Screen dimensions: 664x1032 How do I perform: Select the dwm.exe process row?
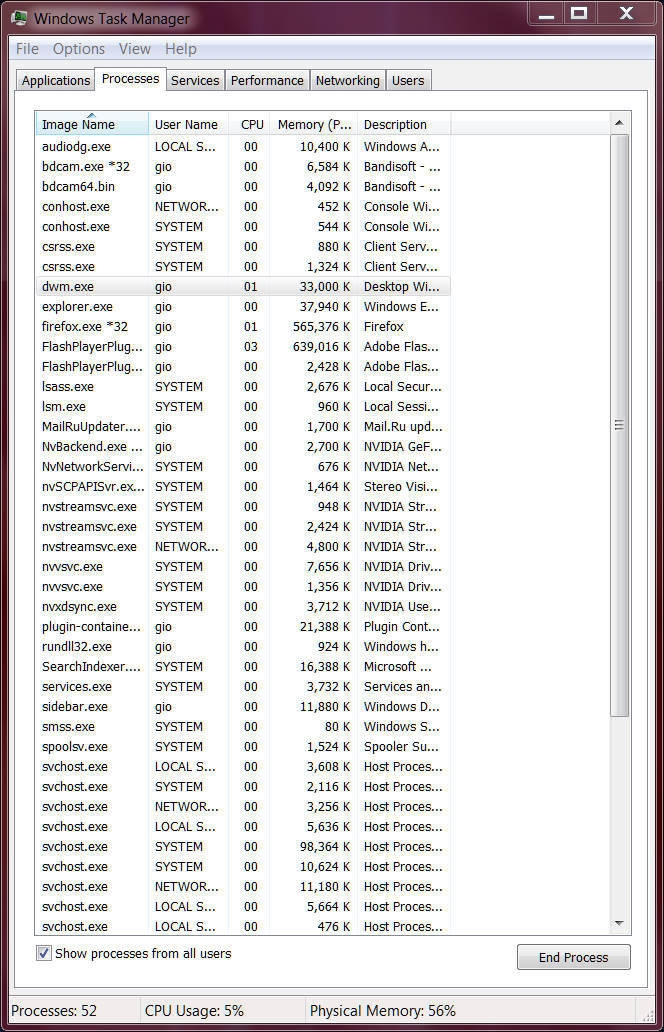coord(243,286)
